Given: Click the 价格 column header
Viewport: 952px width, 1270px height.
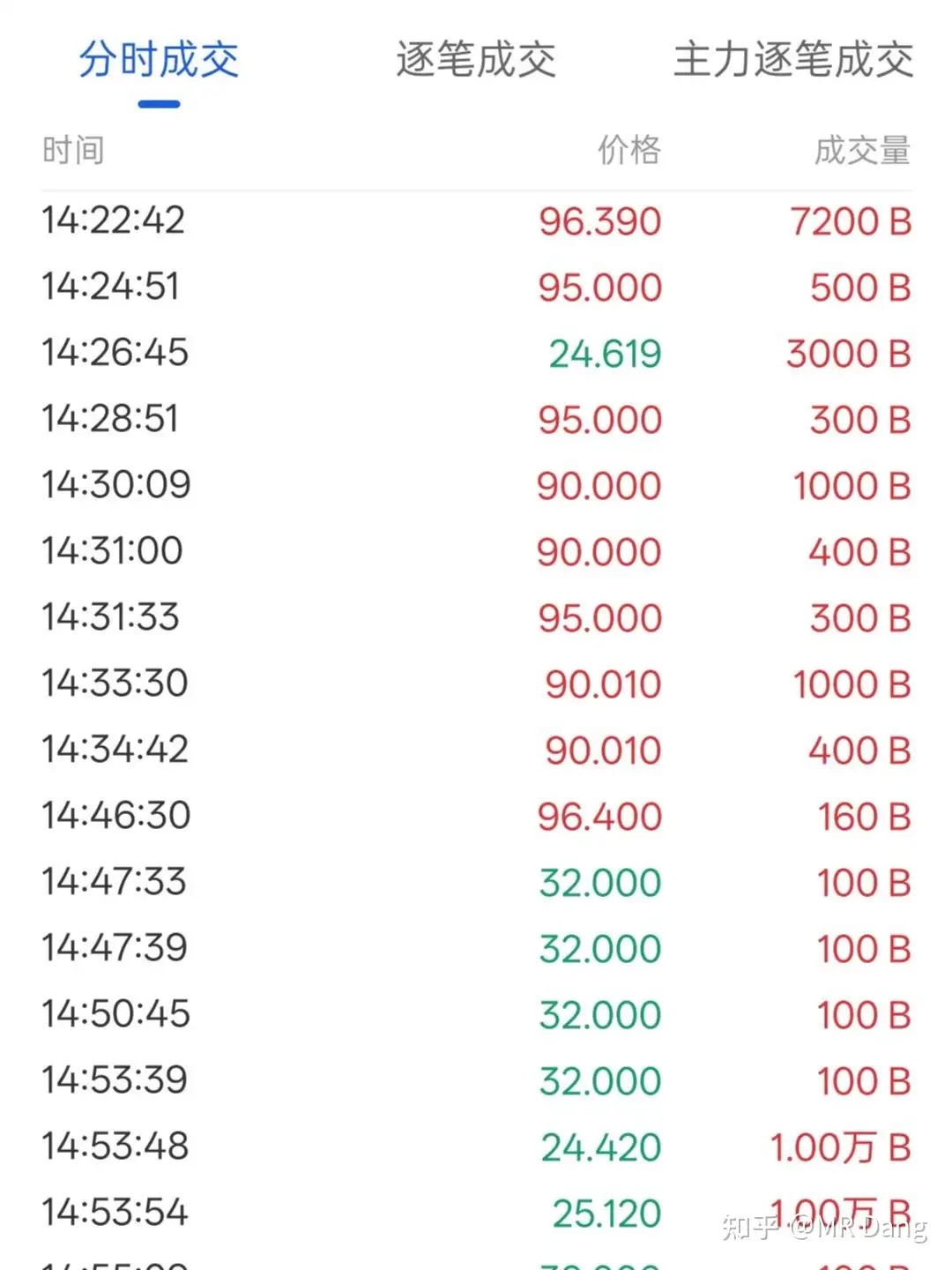Looking at the screenshot, I should [x=629, y=151].
